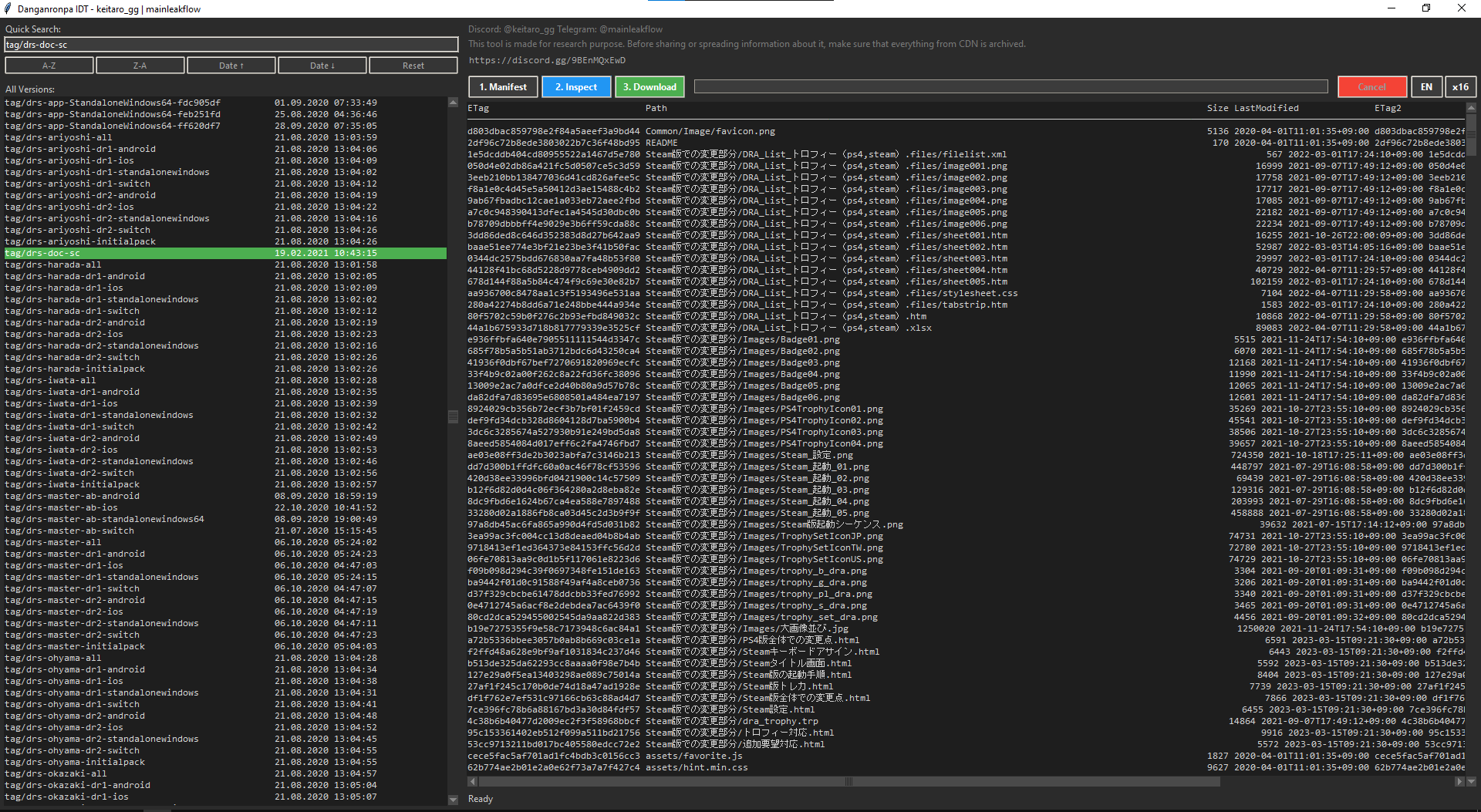Select the files/stylesheet.css file row
This screenshot has width=1481, height=812.
coord(966,293)
